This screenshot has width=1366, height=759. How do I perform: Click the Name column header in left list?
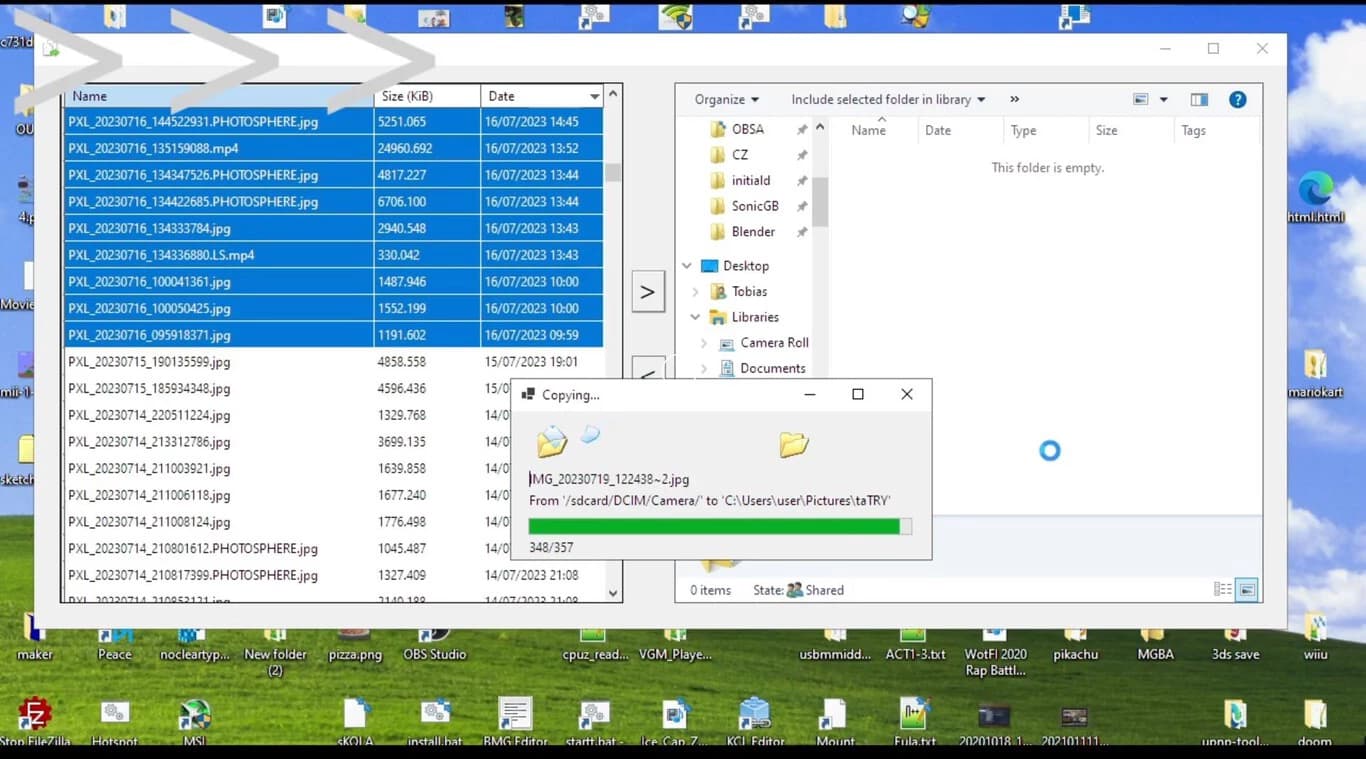click(x=218, y=96)
